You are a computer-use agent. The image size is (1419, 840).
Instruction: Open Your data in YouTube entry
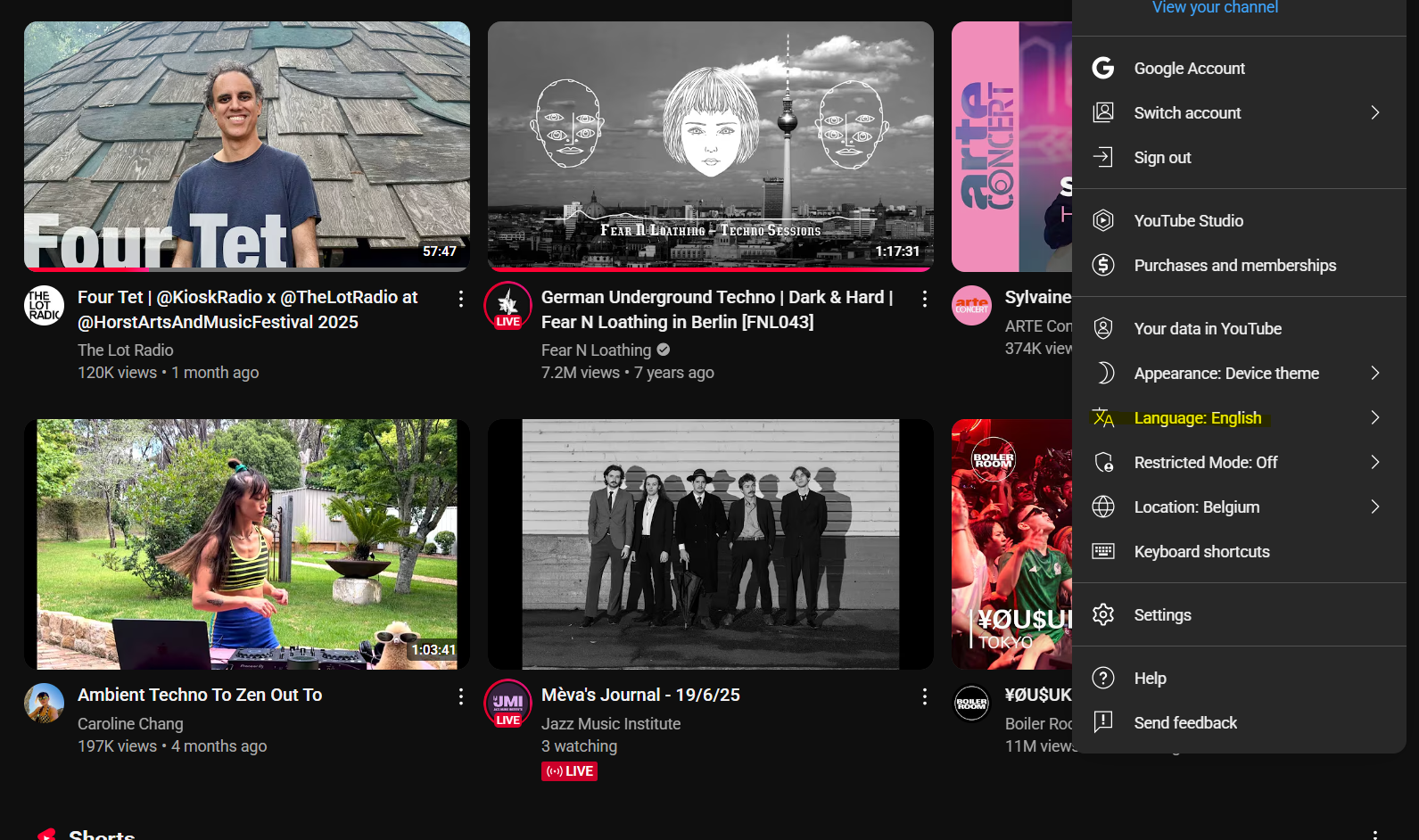(x=1239, y=328)
